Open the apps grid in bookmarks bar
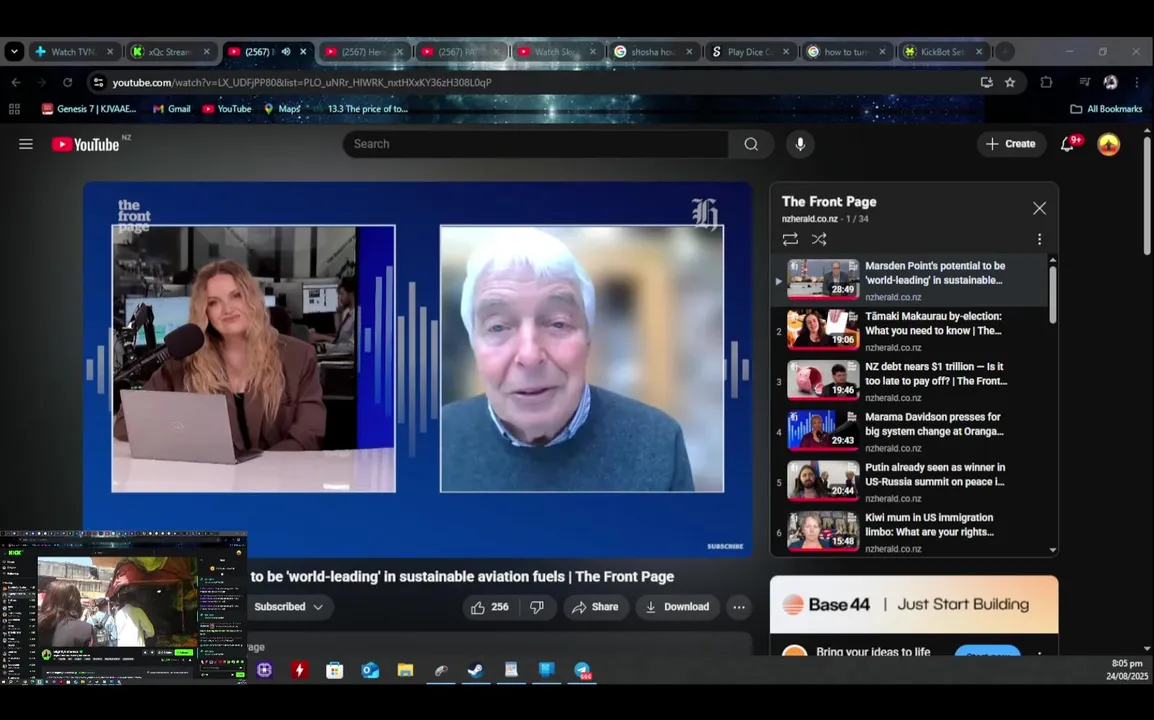 [14, 109]
